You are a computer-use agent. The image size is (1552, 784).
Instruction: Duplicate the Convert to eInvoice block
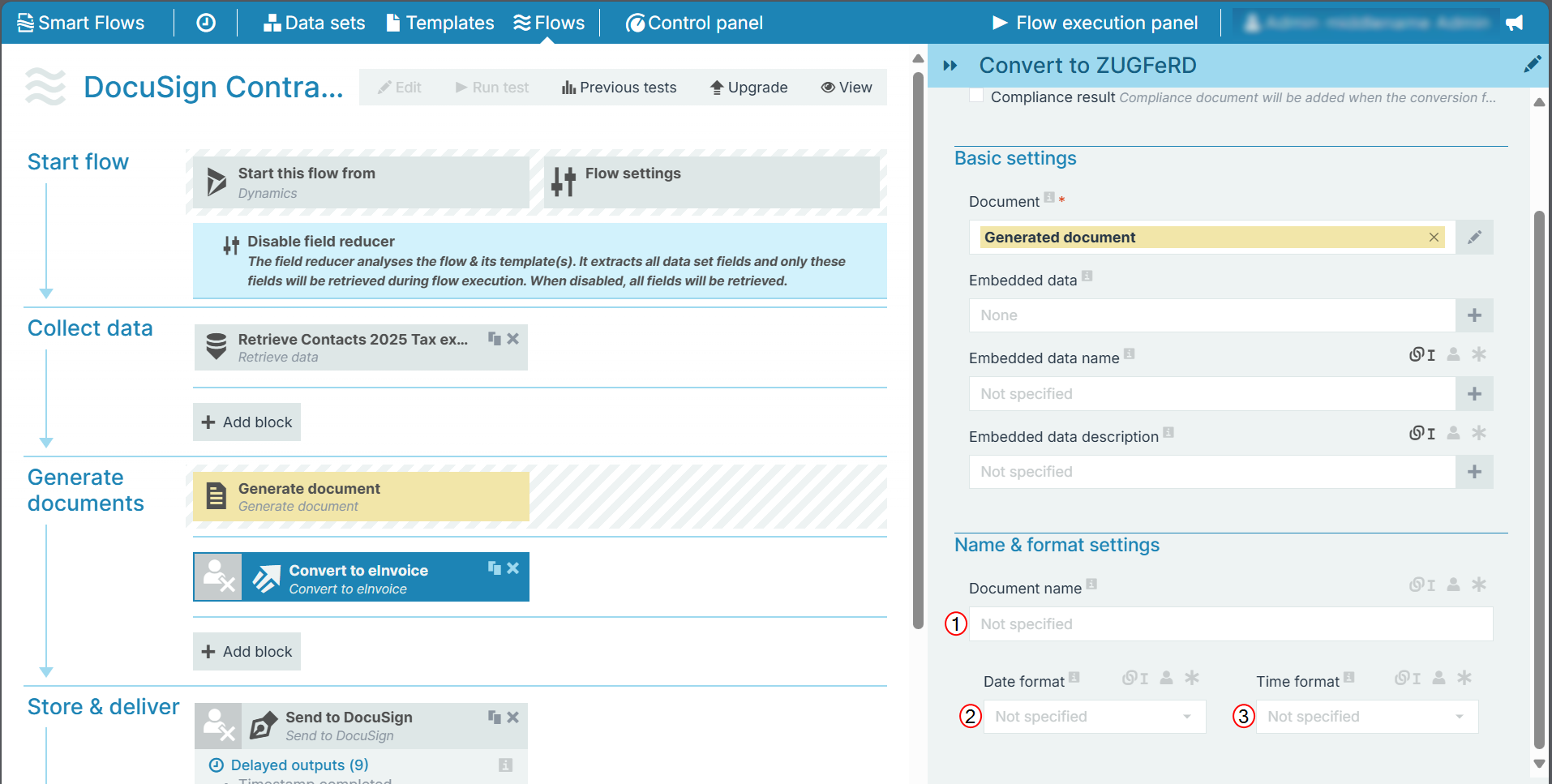point(494,568)
